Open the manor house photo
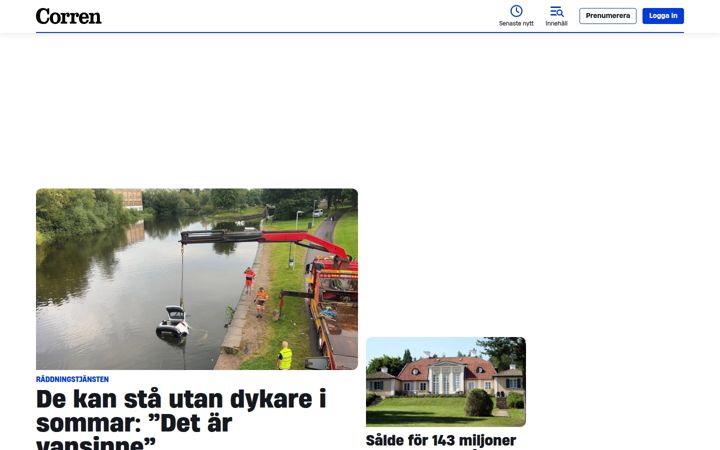This screenshot has width=720, height=450. [x=446, y=382]
